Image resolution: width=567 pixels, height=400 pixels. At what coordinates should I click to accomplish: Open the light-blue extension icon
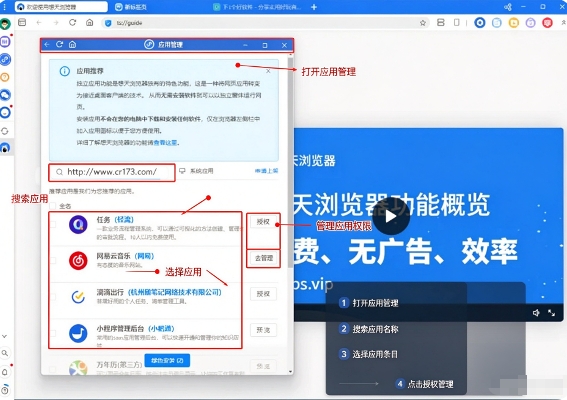(497, 23)
